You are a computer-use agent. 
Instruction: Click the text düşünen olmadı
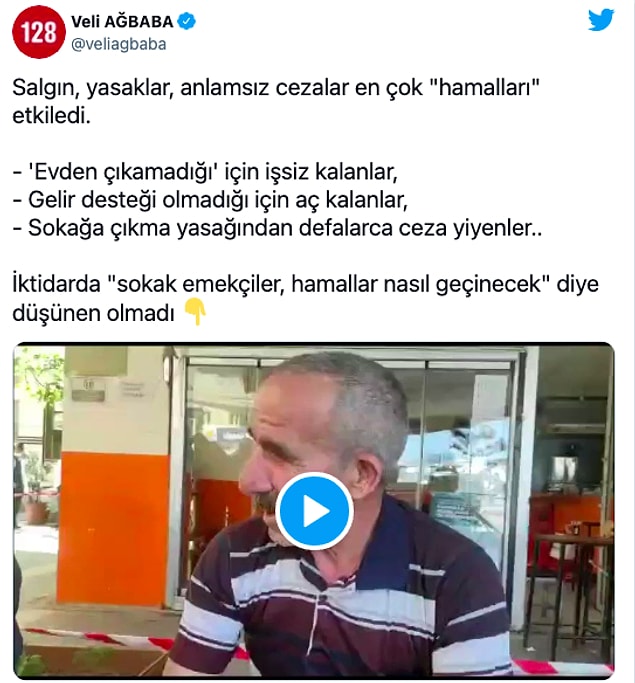coord(93,313)
